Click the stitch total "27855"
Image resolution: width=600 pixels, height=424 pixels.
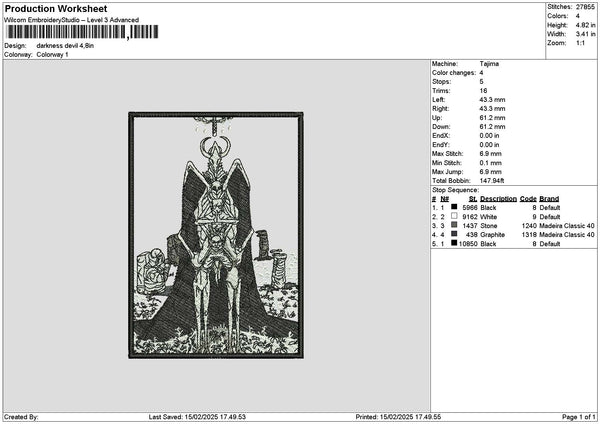point(585,7)
